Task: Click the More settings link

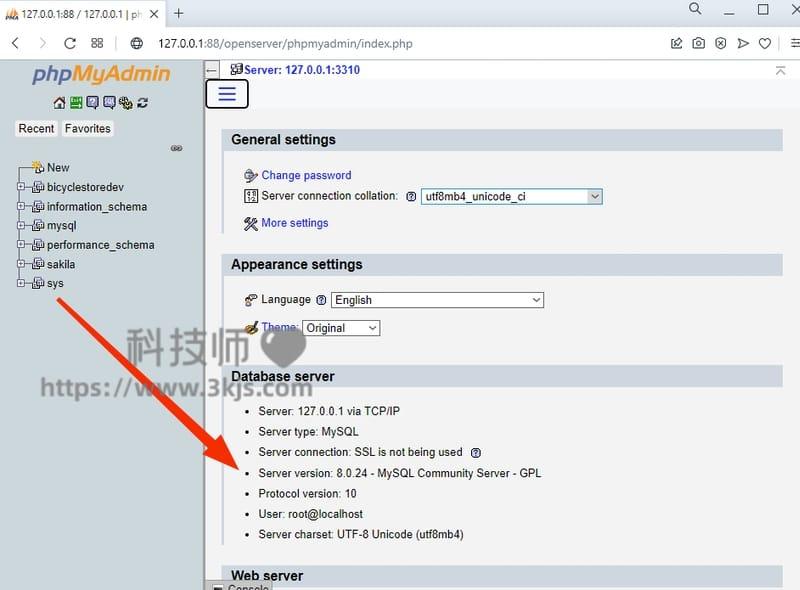Action: [x=294, y=223]
